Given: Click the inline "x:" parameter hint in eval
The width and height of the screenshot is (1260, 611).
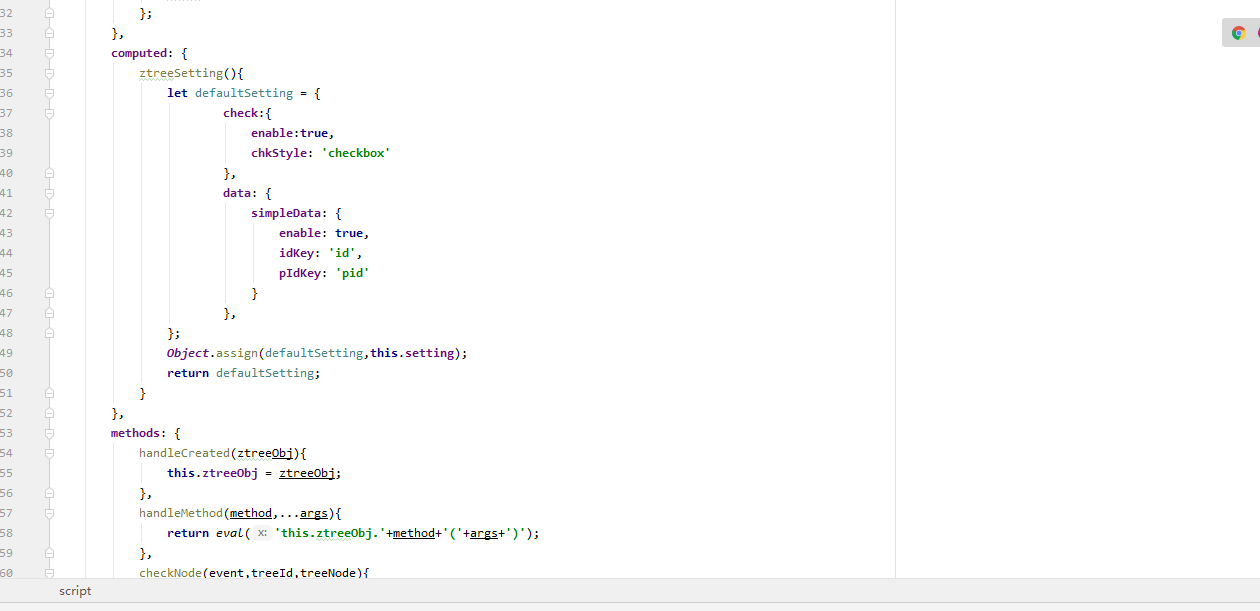Looking at the screenshot, I should click(x=261, y=532).
